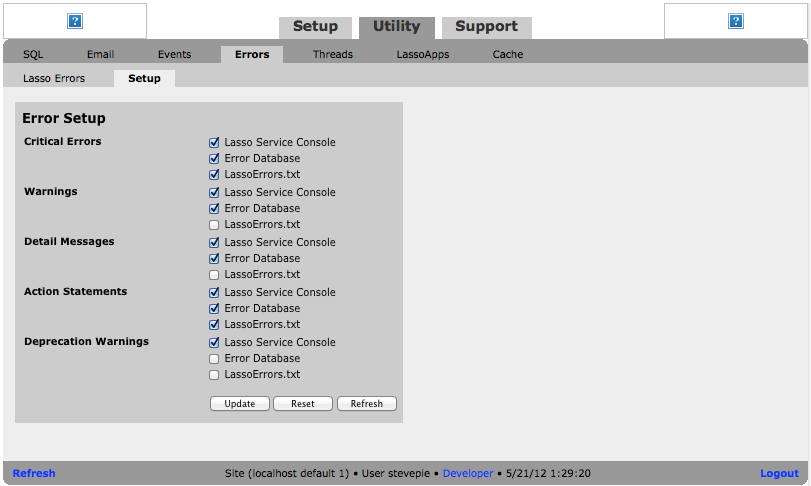Click the Reset button
The width and height of the screenshot is (811, 486).
pos(302,404)
